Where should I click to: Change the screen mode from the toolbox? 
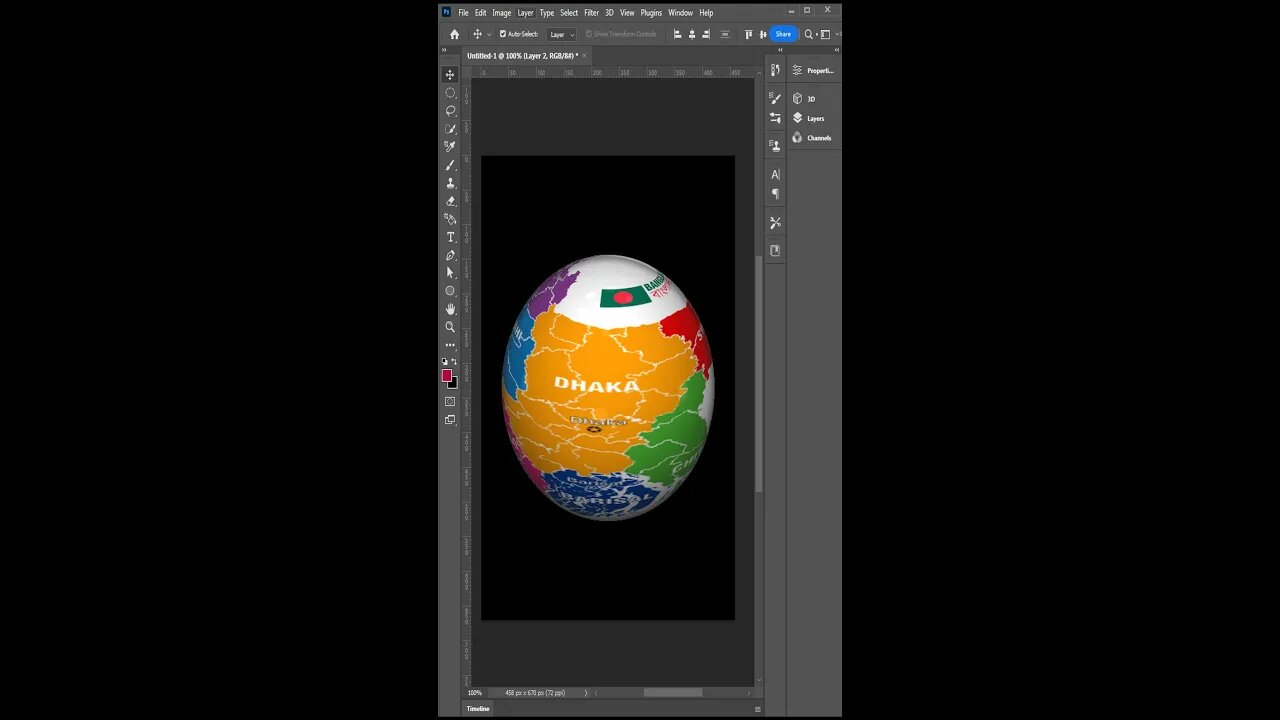tap(450, 420)
